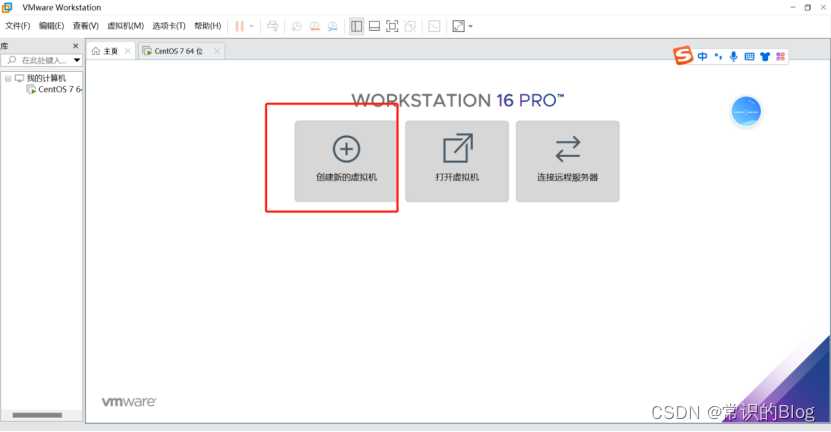This screenshot has height=432, width=831.
Task: Toggle the 中 Chinese/English input mode
Action: coord(702,56)
